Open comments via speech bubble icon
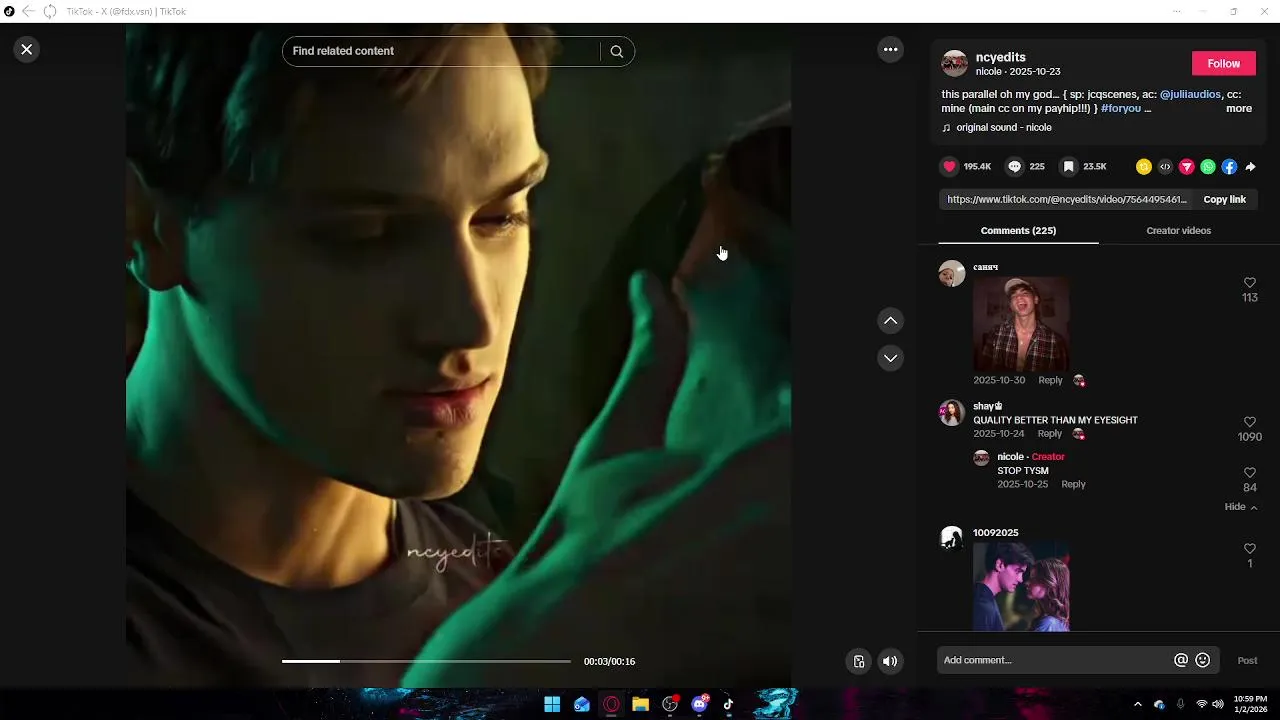The width and height of the screenshot is (1280, 720). tap(1014, 167)
